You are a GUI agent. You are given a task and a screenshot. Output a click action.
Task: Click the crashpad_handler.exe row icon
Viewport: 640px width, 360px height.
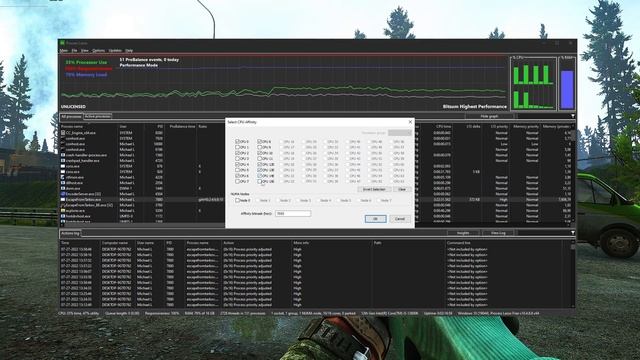[63, 161]
